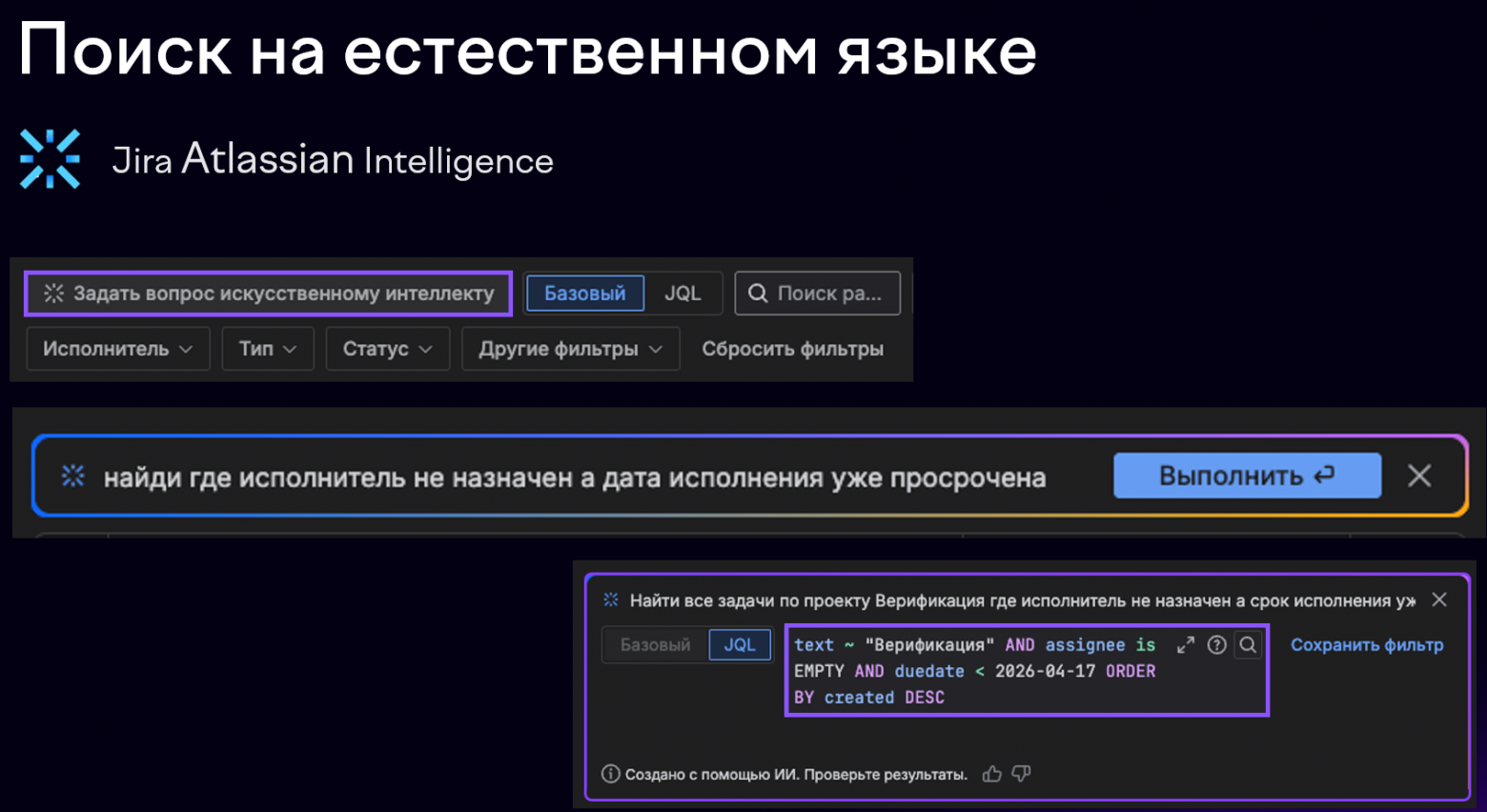Click 'Создано с помощью ИИ. Проверьте результаты.' text

[x=796, y=775]
